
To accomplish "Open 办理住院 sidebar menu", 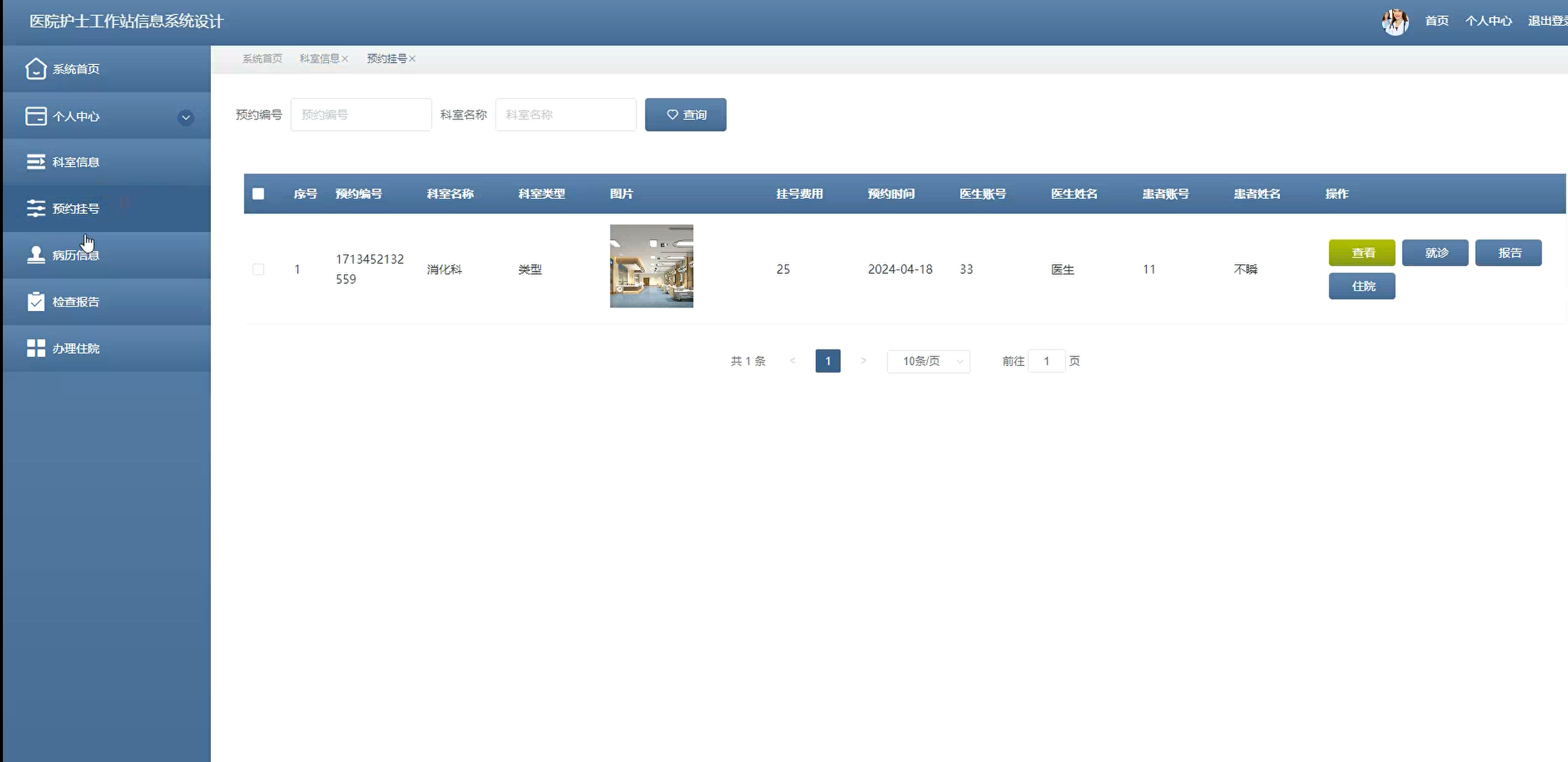I will [x=107, y=348].
